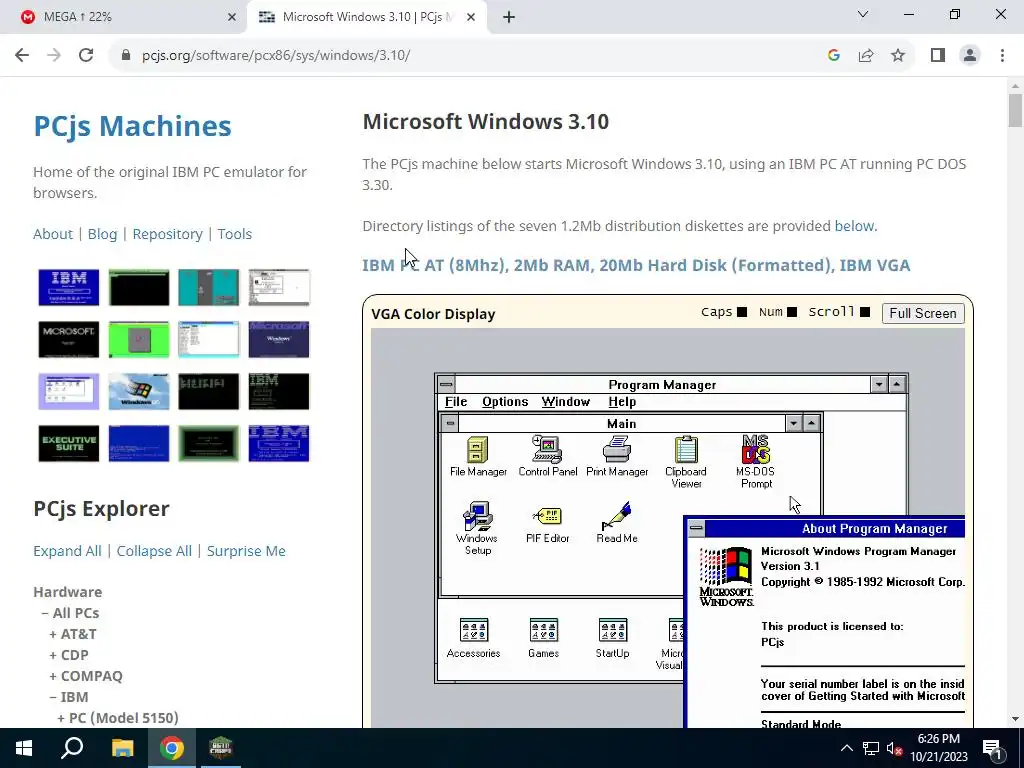Click page vertical scrollbar thumb

pyautogui.click(x=1015, y=110)
